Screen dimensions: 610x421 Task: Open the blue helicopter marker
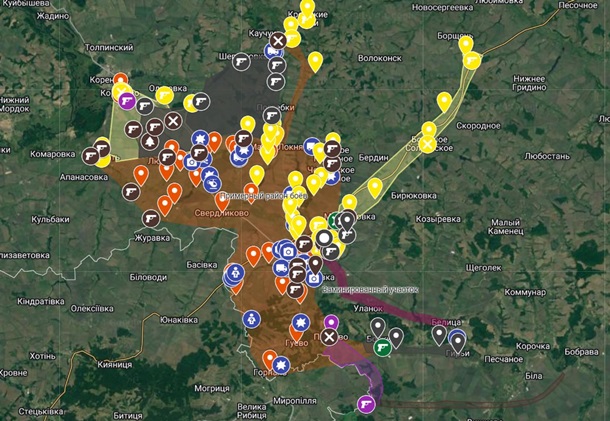pyautogui.click(x=212, y=181)
